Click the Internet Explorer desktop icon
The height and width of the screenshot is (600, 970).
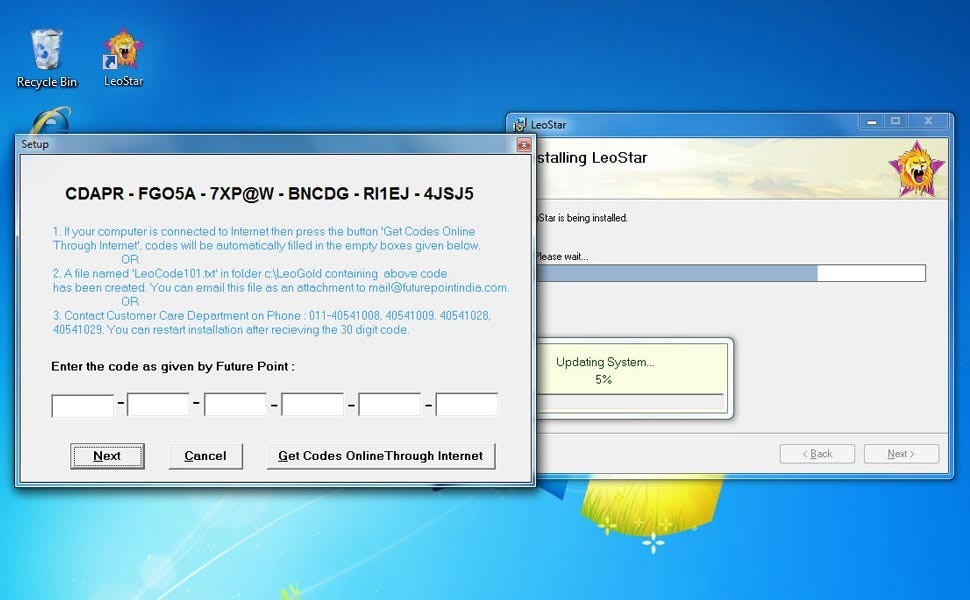51,120
